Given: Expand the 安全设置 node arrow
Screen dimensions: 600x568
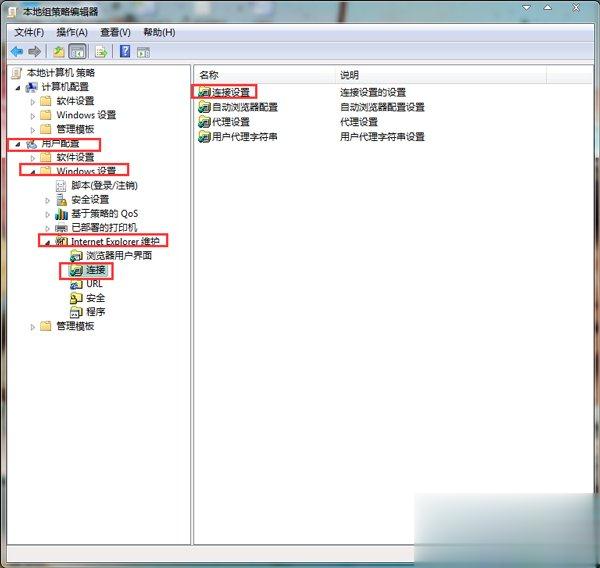Looking at the screenshot, I should [x=47, y=200].
